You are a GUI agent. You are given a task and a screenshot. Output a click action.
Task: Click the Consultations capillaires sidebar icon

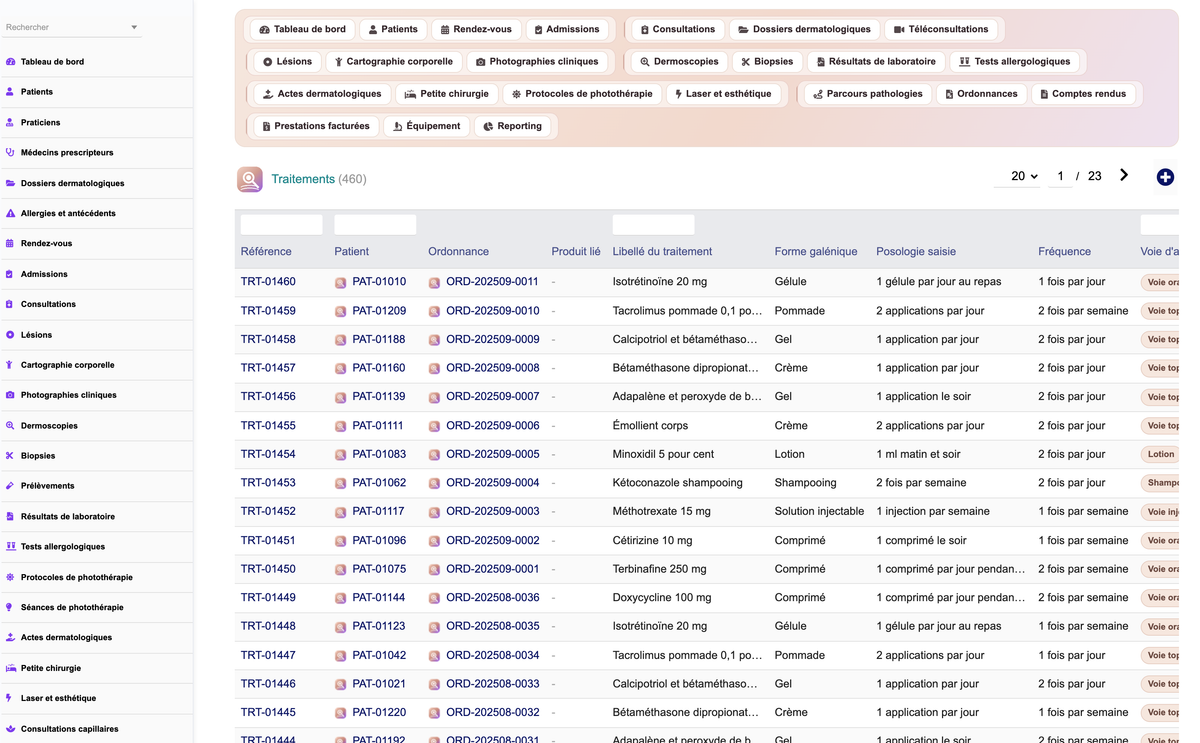click(10, 729)
